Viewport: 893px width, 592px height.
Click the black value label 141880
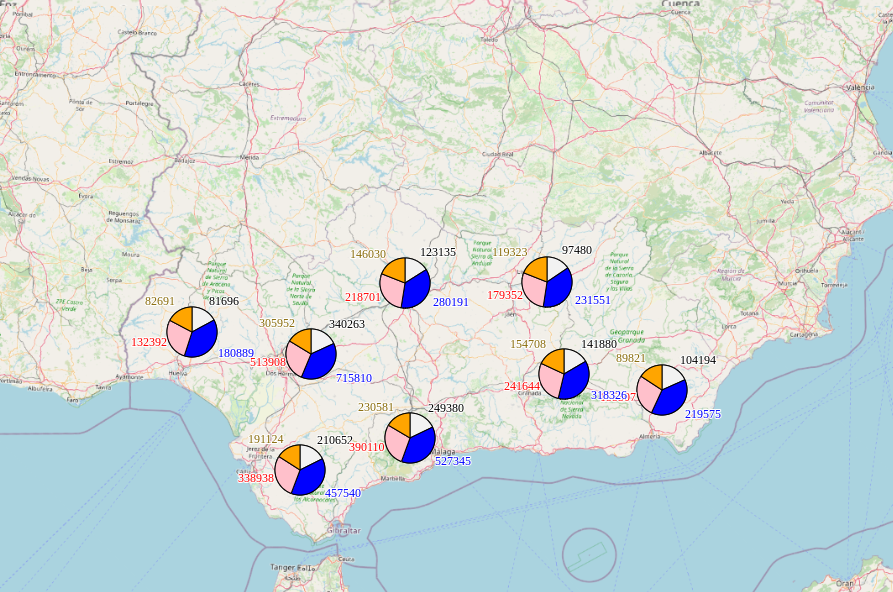[x=599, y=345]
